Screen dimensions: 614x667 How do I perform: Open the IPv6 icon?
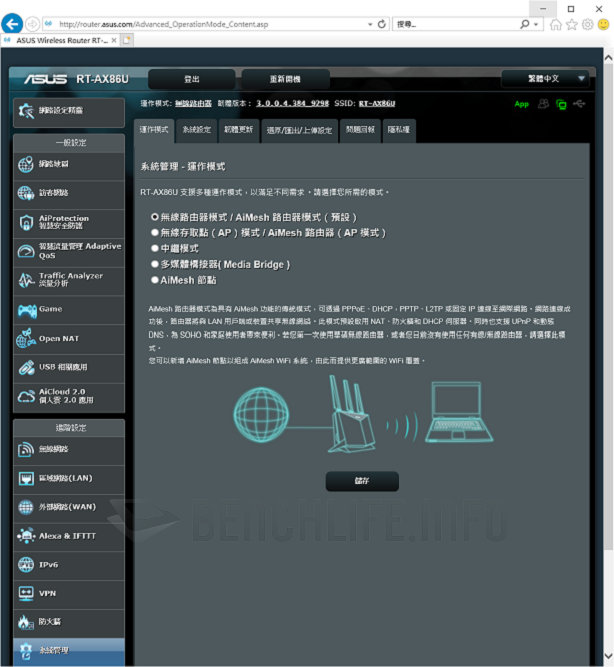[x=26, y=565]
